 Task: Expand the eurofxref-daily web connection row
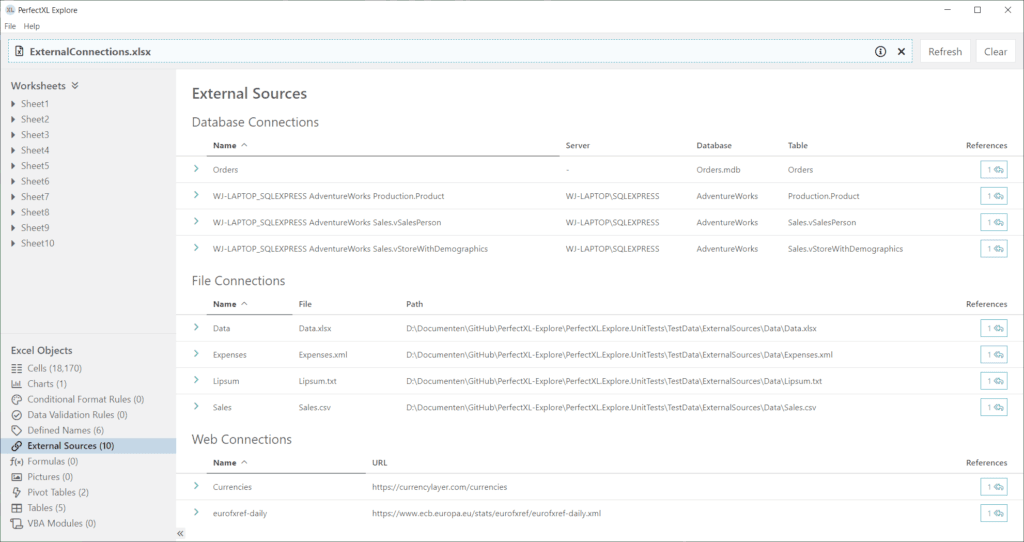pos(197,513)
